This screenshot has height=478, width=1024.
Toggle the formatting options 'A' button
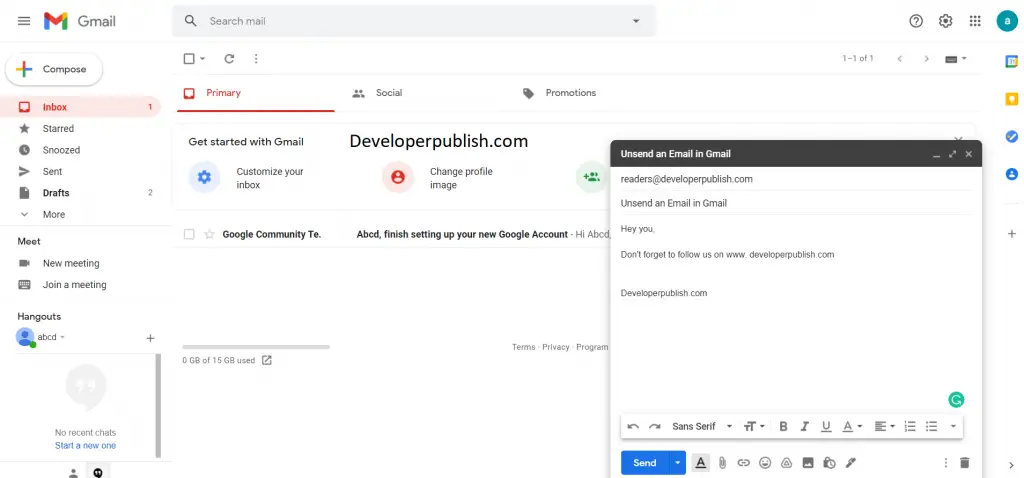click(x=700, y=463)
